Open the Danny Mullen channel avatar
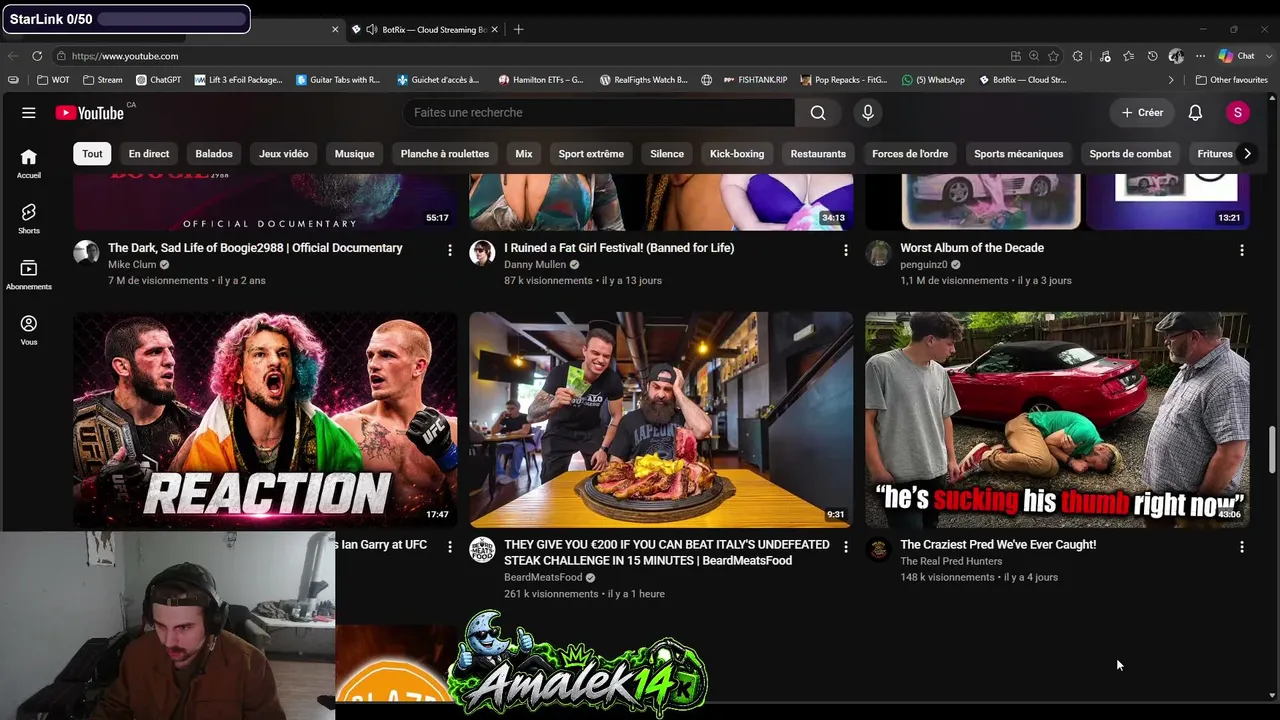The image size is (1280, 720). [x=482, y=252]
